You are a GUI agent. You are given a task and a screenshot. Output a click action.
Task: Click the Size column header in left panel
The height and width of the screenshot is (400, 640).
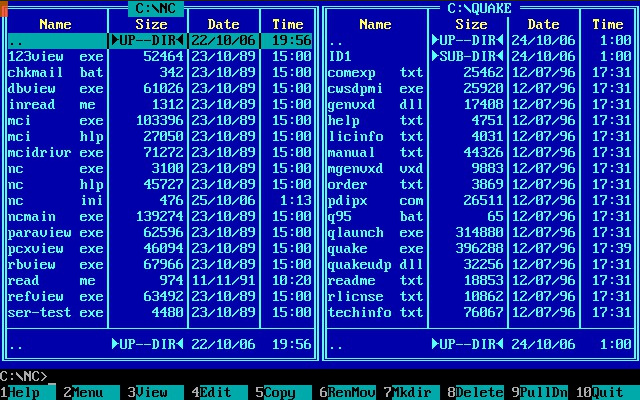pyautogui.click(x=151, y=24)
